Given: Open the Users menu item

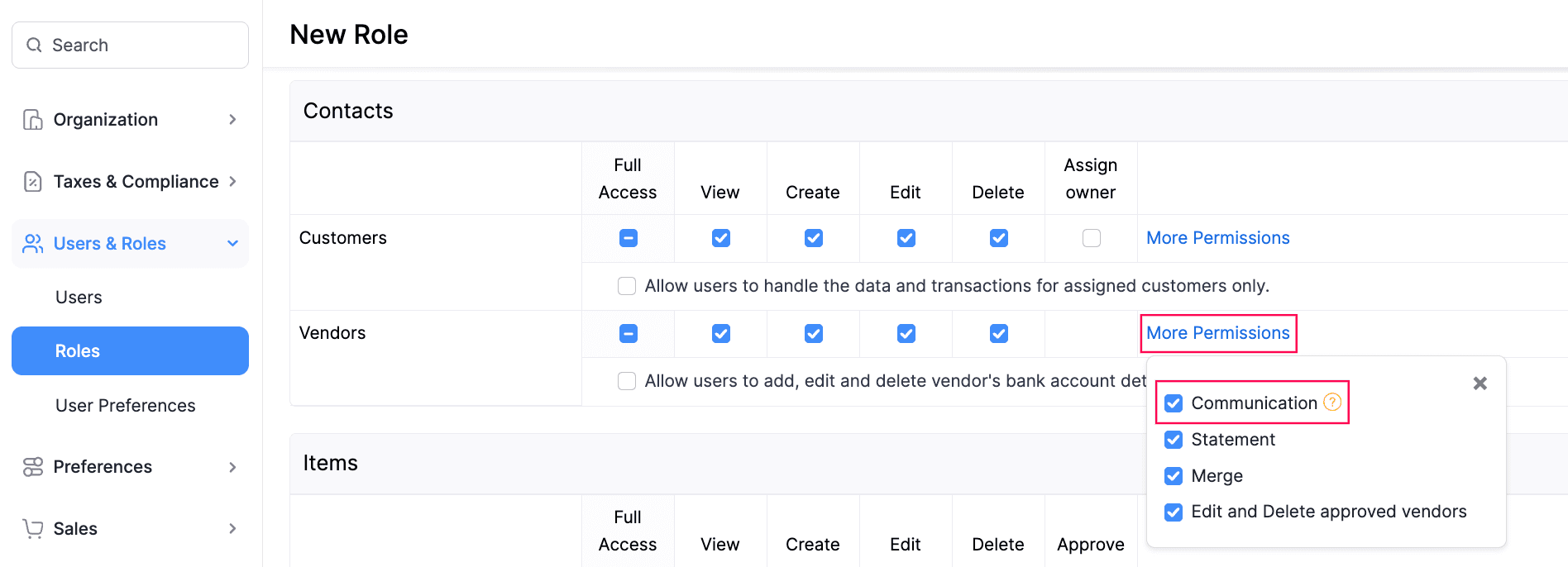Looking at the screenshot, I should (79, 298).
